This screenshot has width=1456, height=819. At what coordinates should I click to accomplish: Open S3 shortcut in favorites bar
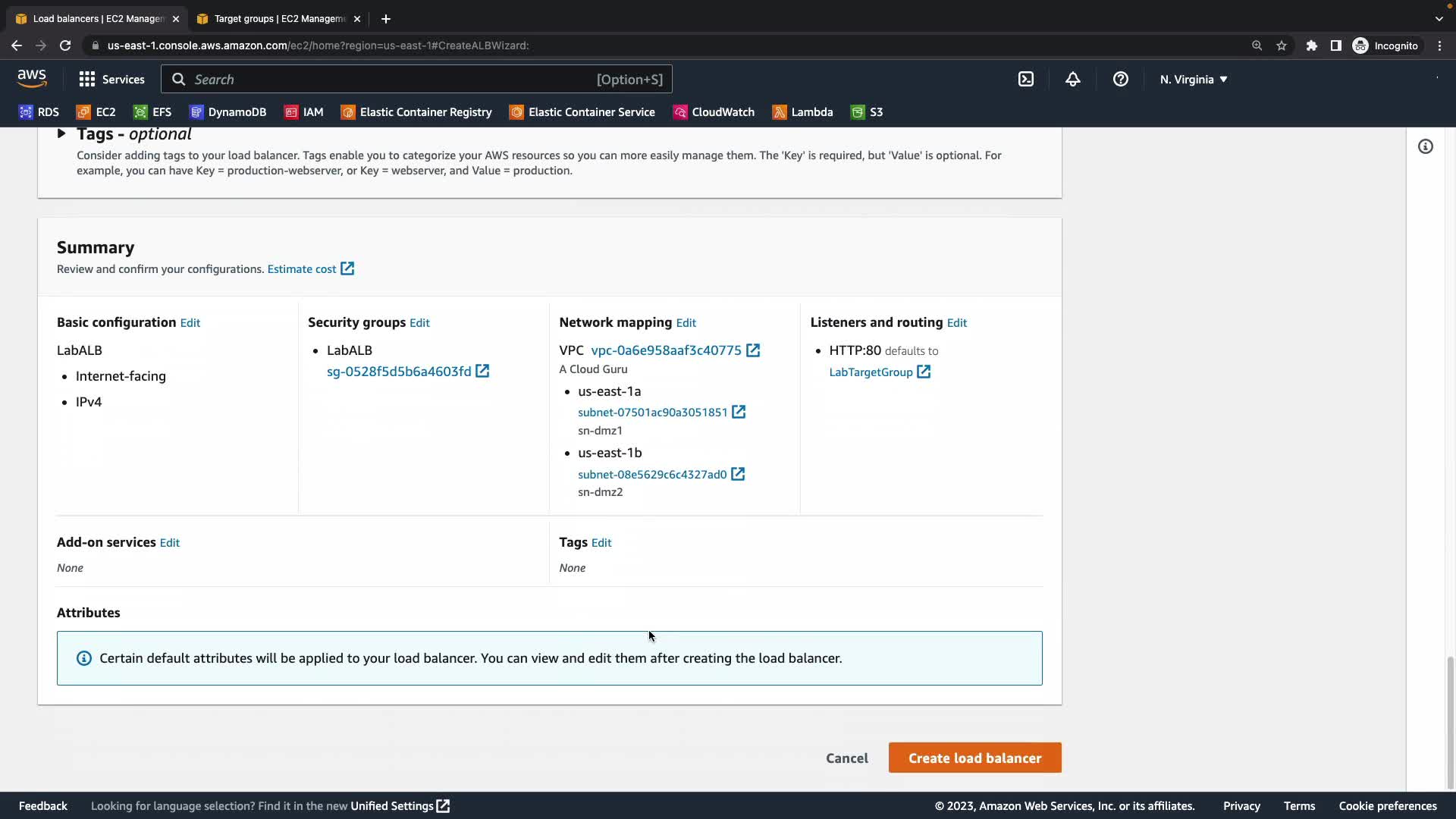coord(867,112)
